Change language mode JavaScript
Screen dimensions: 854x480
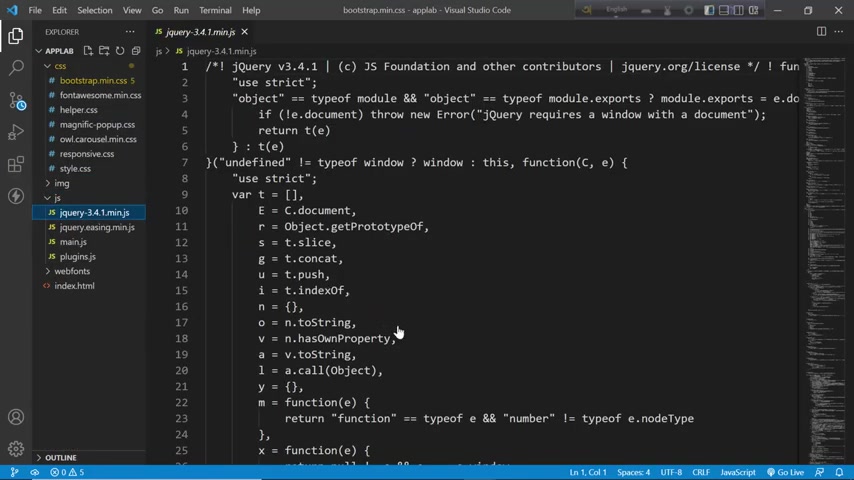coord(738,472)
